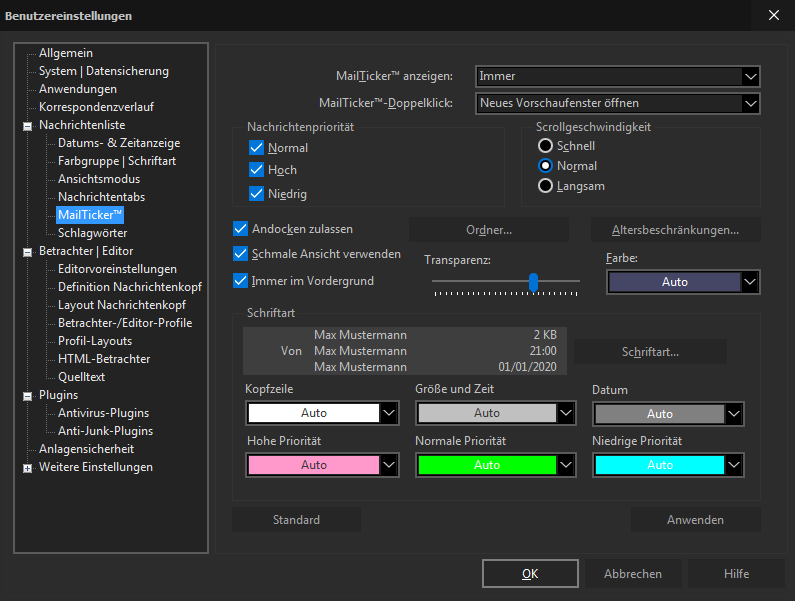The width and height of the screenshot is (795, 601).
Task: Select Layout Nachrichtenkopf entry
Action: [122, 305]
